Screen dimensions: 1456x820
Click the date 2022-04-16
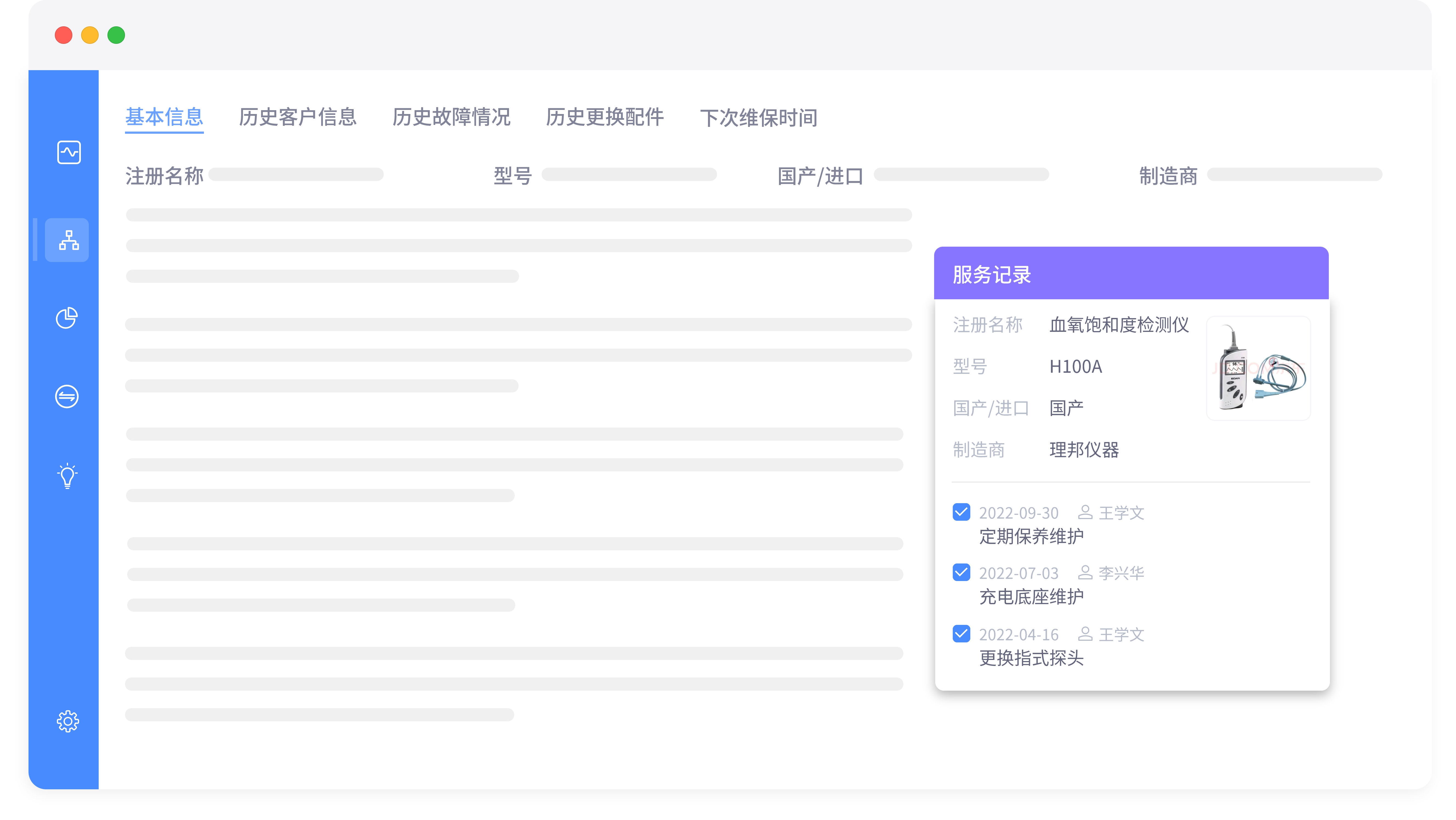pos(1019,634)
